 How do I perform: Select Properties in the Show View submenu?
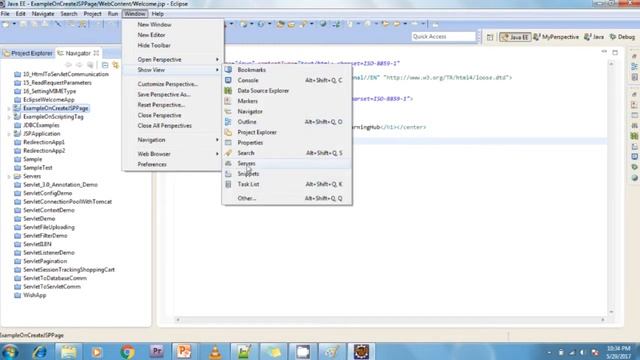click(287, 142)
